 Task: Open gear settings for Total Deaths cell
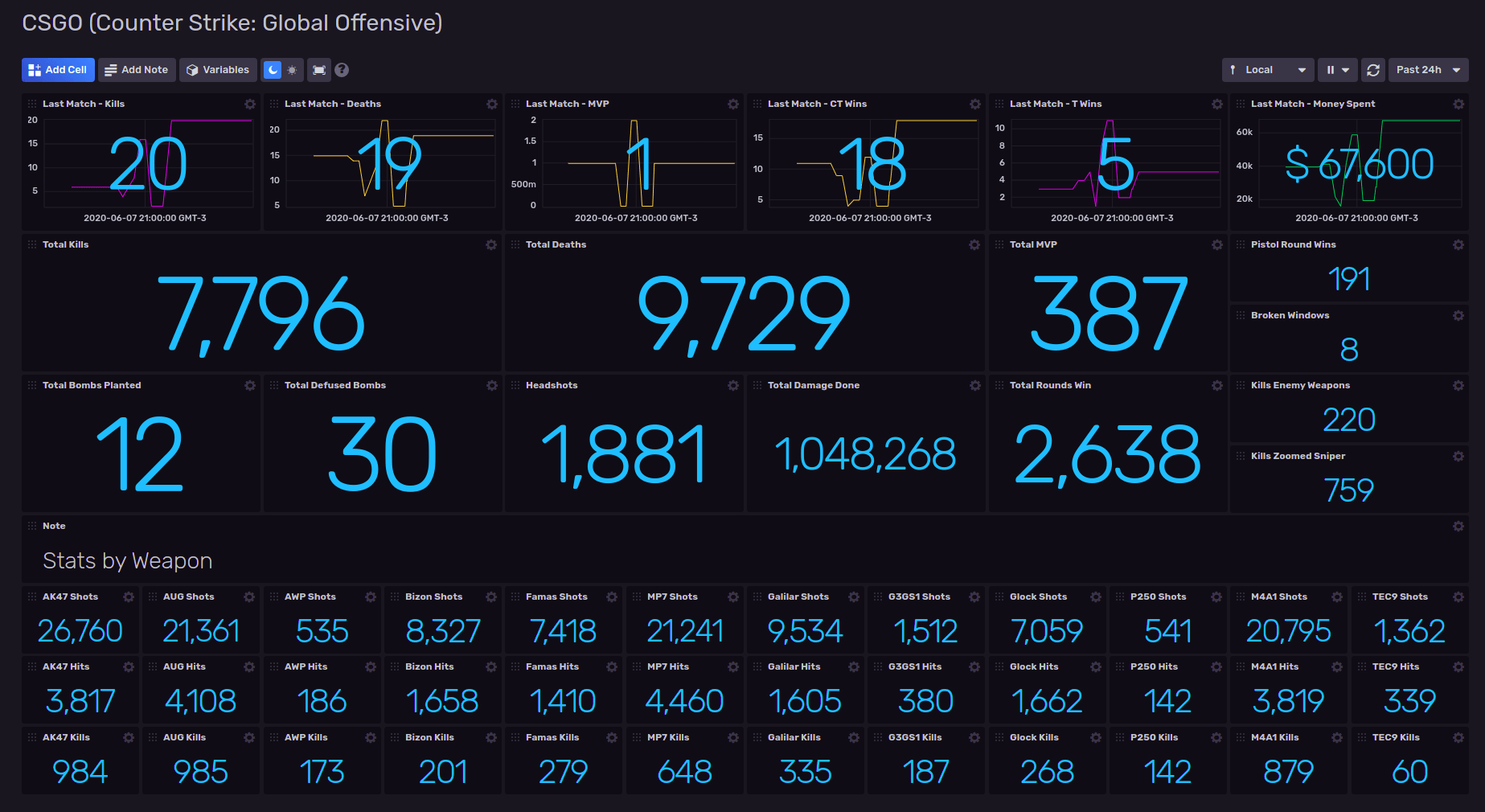974,244
